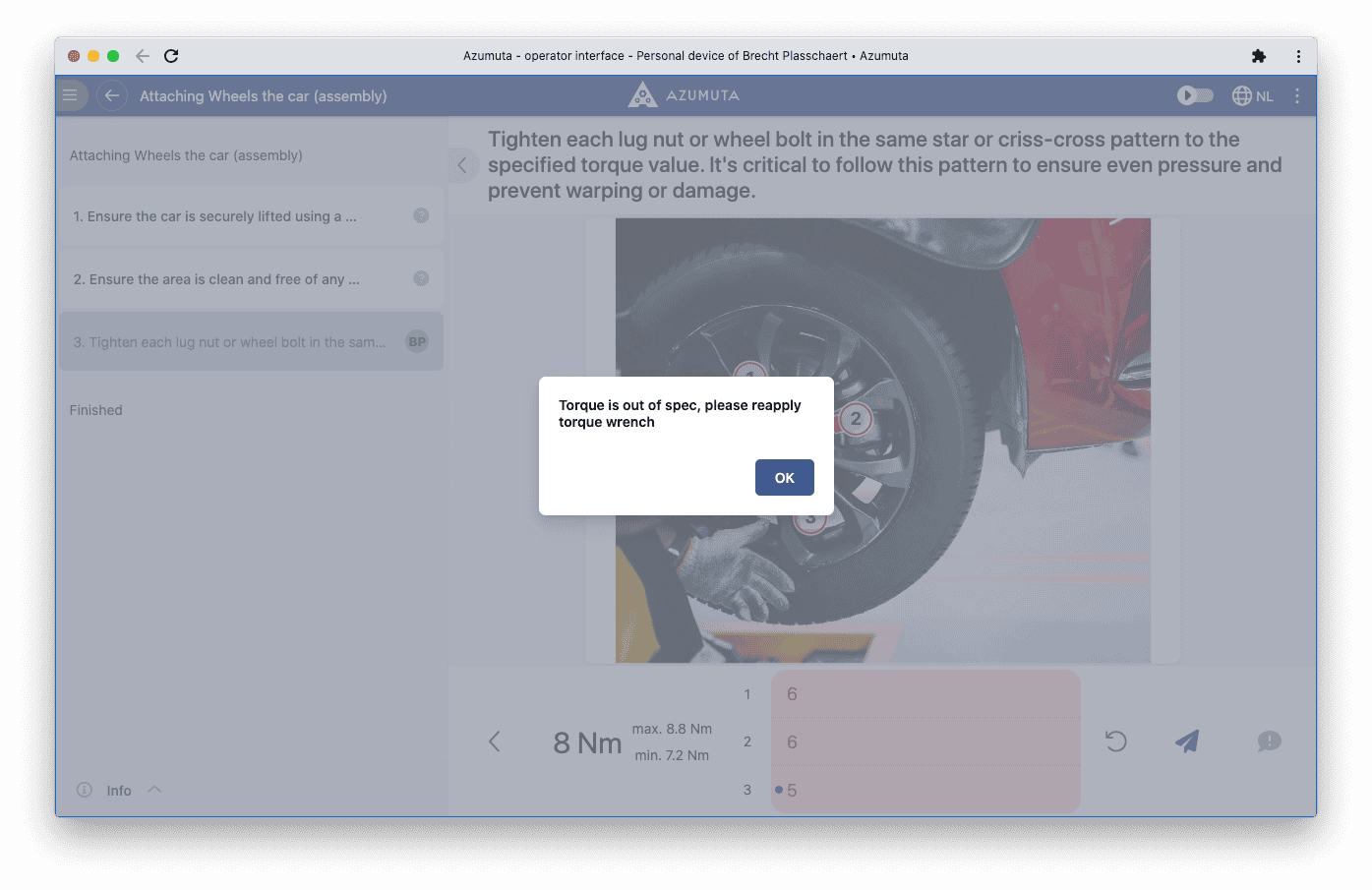This screenshot has width=1372, height=890.
Task: Report an issue with the speech bubble icon
Action: click(x=1269, y=741)
